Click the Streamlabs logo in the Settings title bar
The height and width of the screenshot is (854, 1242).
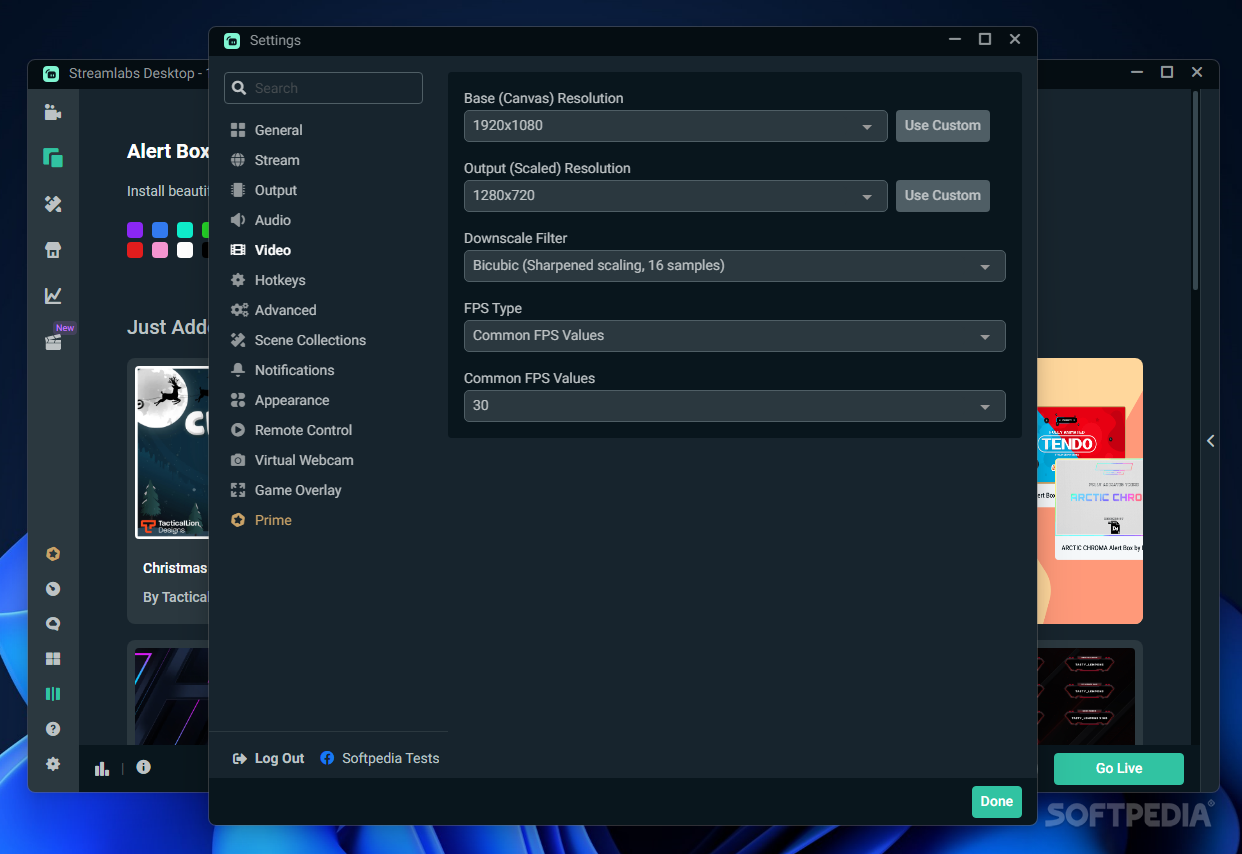tap(232, 40)
